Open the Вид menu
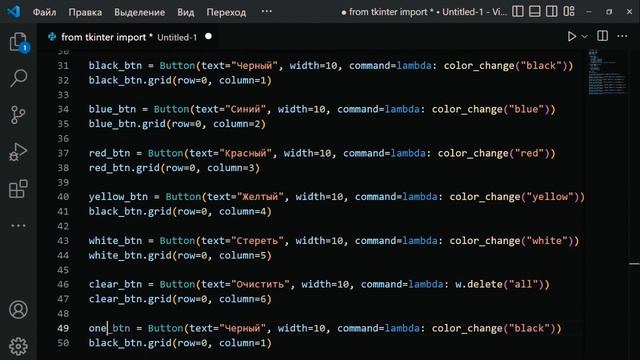 click(186, 12)
